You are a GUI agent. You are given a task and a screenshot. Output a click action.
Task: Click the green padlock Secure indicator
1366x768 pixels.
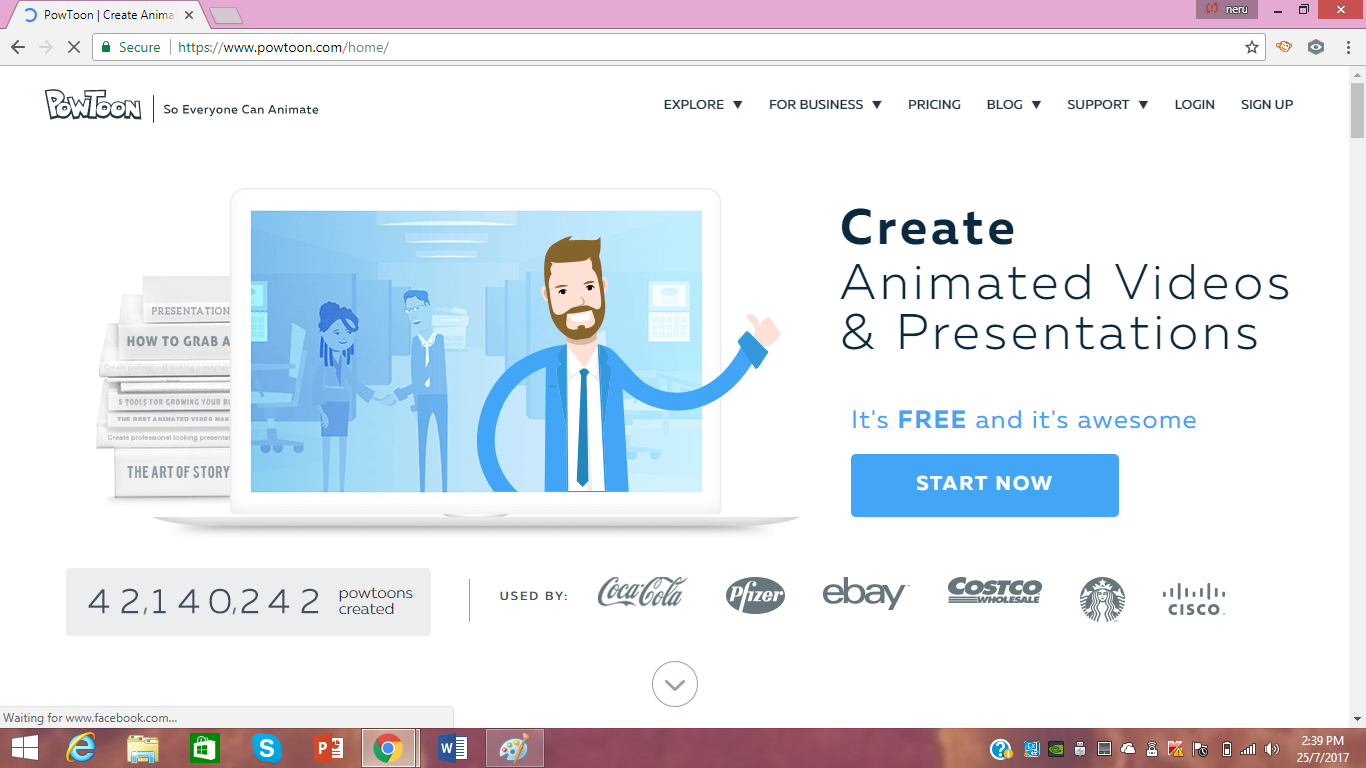[x=130, y=47]
